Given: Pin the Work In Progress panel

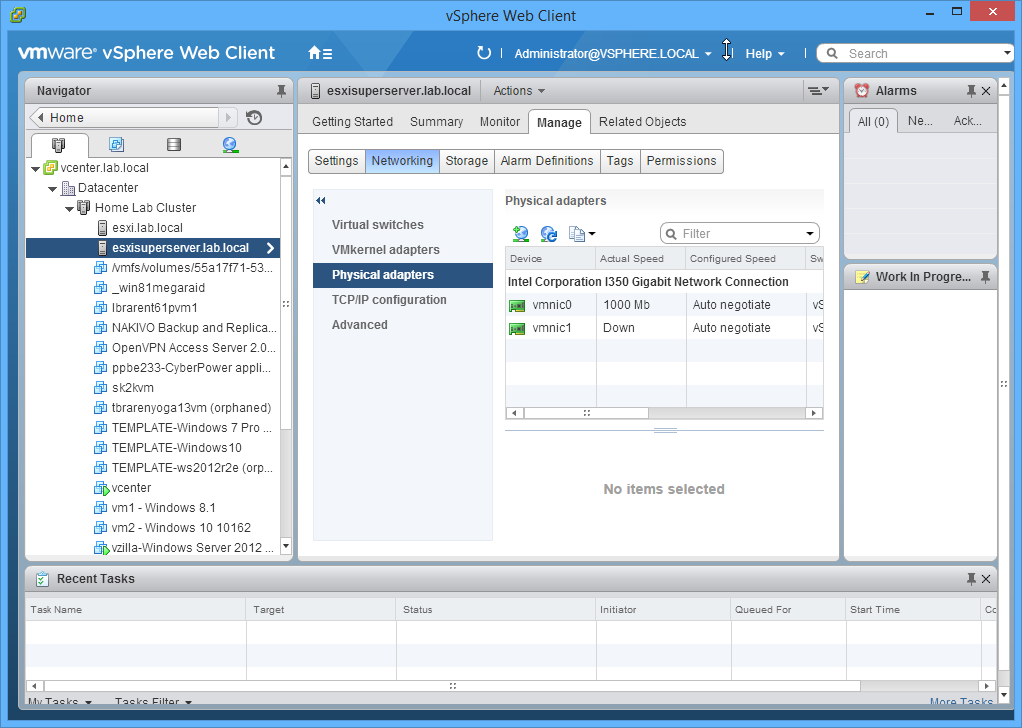Looking at the screenshot, I should click(986, 277).
